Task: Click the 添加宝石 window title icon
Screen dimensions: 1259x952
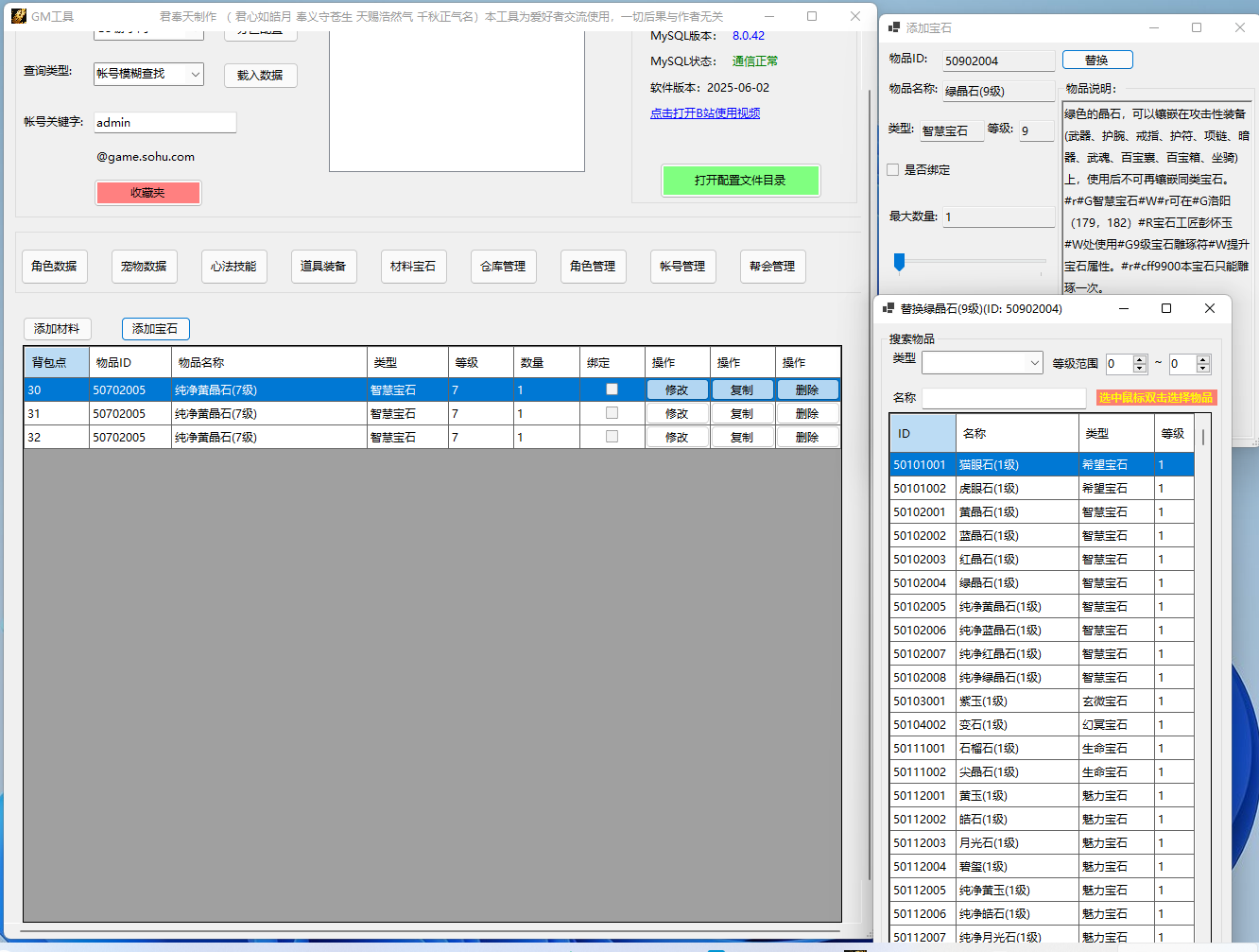Action: [x=894, y=28]
